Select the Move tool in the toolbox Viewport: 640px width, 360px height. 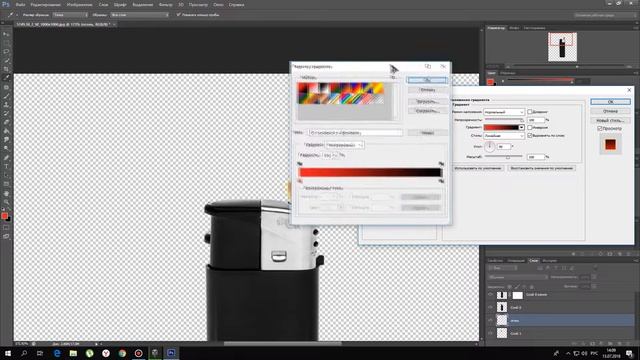point(6,34)
